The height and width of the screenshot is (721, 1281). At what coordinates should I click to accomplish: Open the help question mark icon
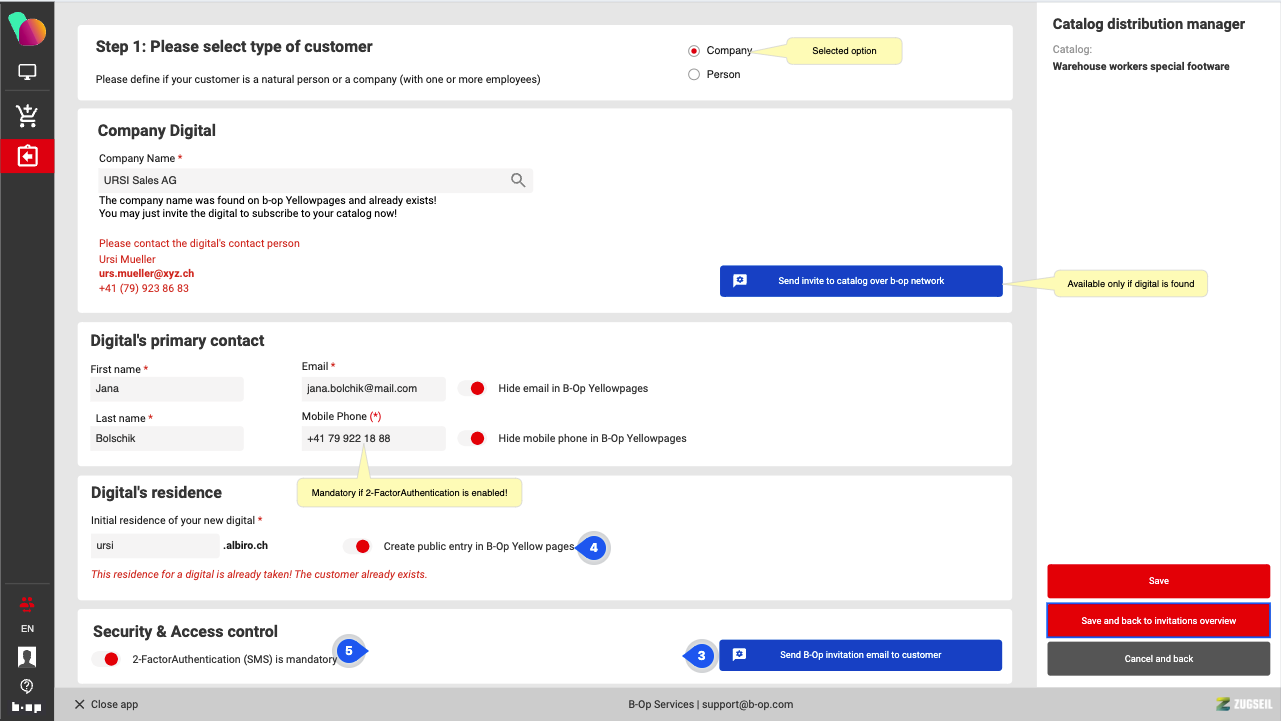click(27, 686)
